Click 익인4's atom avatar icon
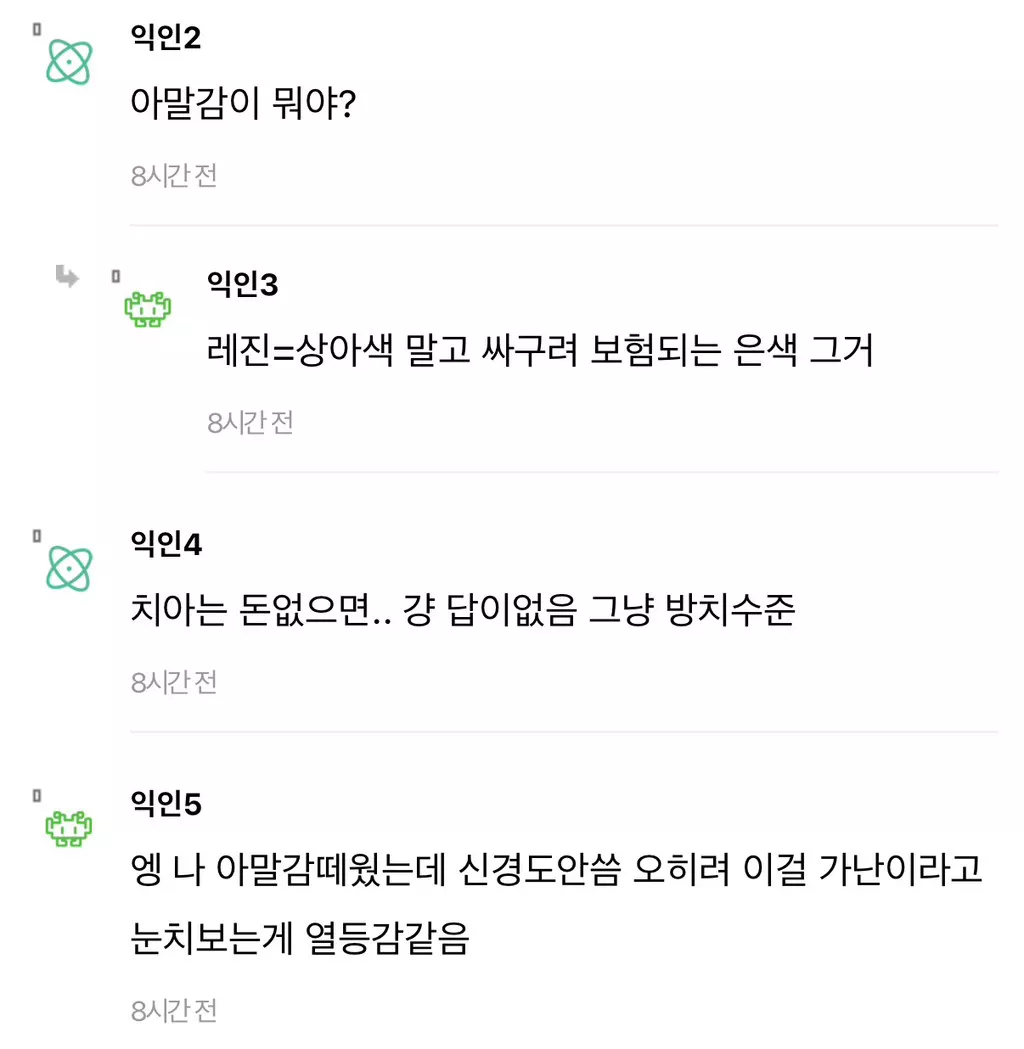1024x1049 pixels. tap(70, 568)
